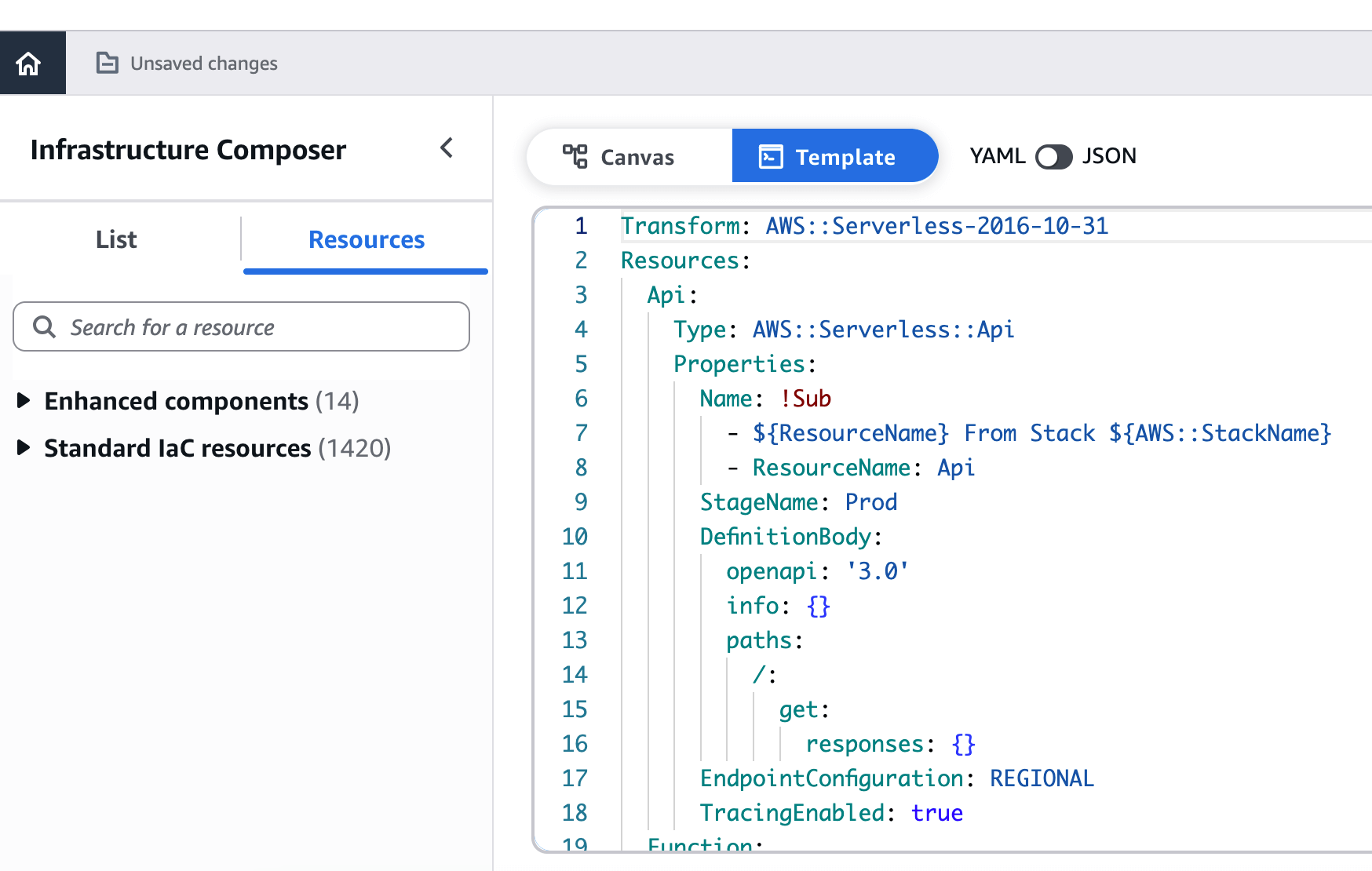The height and width of the screenshot is (871, 1372).
Task: Switch to the List tab
Action: [x=115, y=239]
